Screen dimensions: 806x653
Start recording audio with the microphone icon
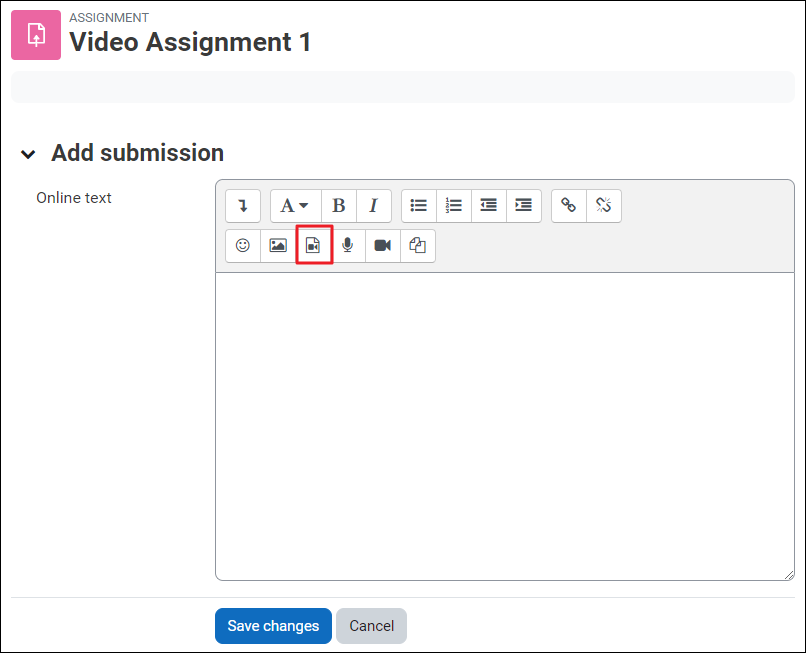coord(347,245)
